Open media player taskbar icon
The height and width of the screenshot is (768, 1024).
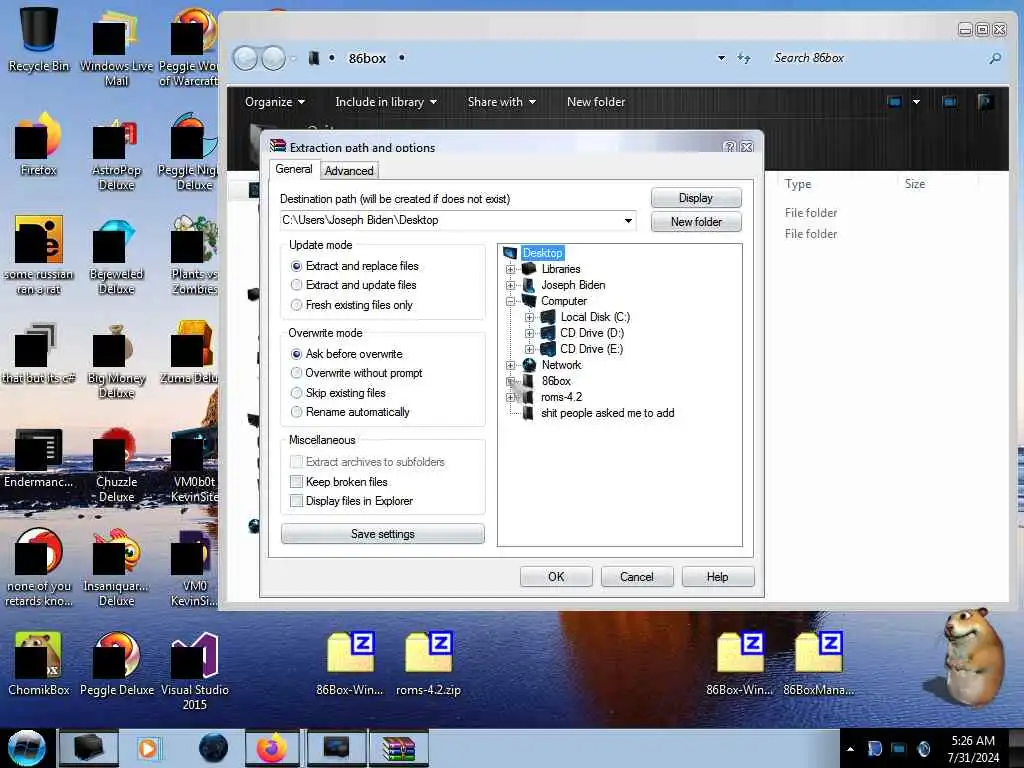pyautogui.click(x=148, y=748)
